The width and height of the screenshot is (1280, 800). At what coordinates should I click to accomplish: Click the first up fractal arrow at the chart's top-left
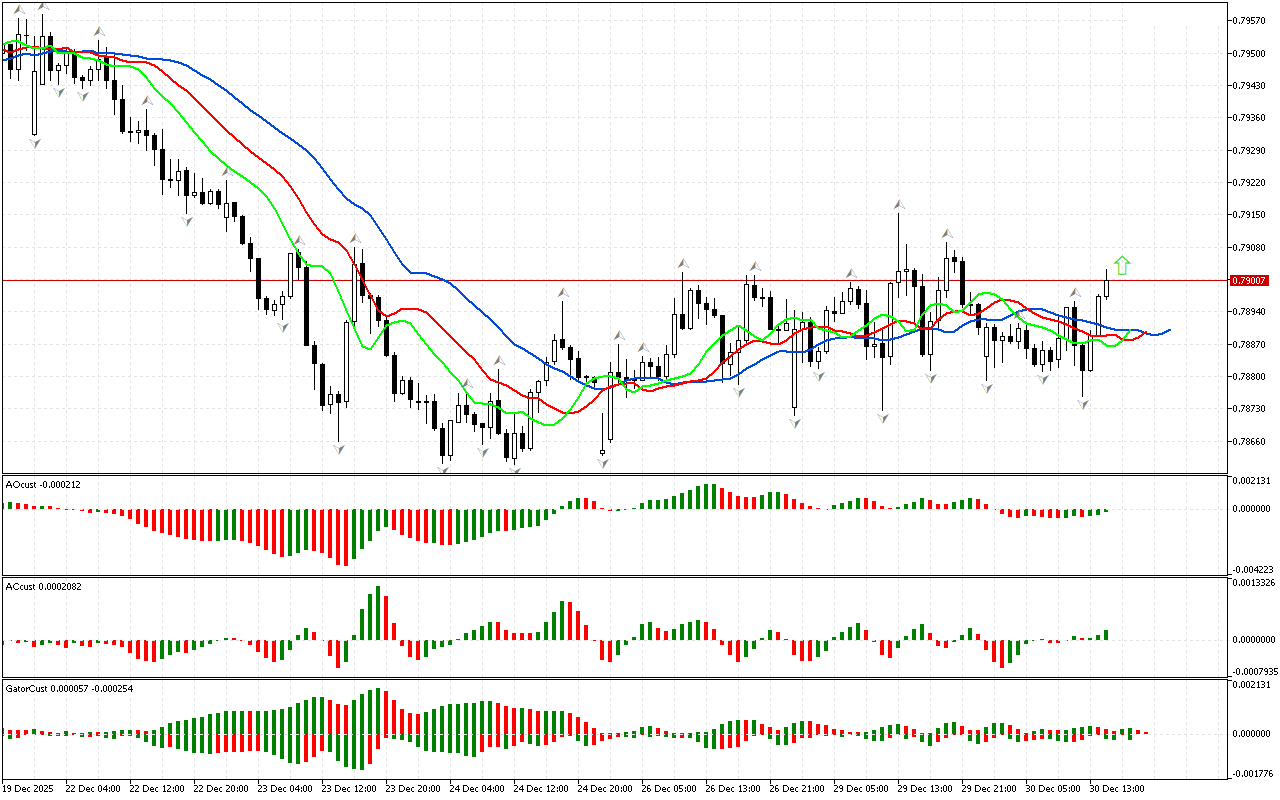pyautogui.click(x=19, y=10)
